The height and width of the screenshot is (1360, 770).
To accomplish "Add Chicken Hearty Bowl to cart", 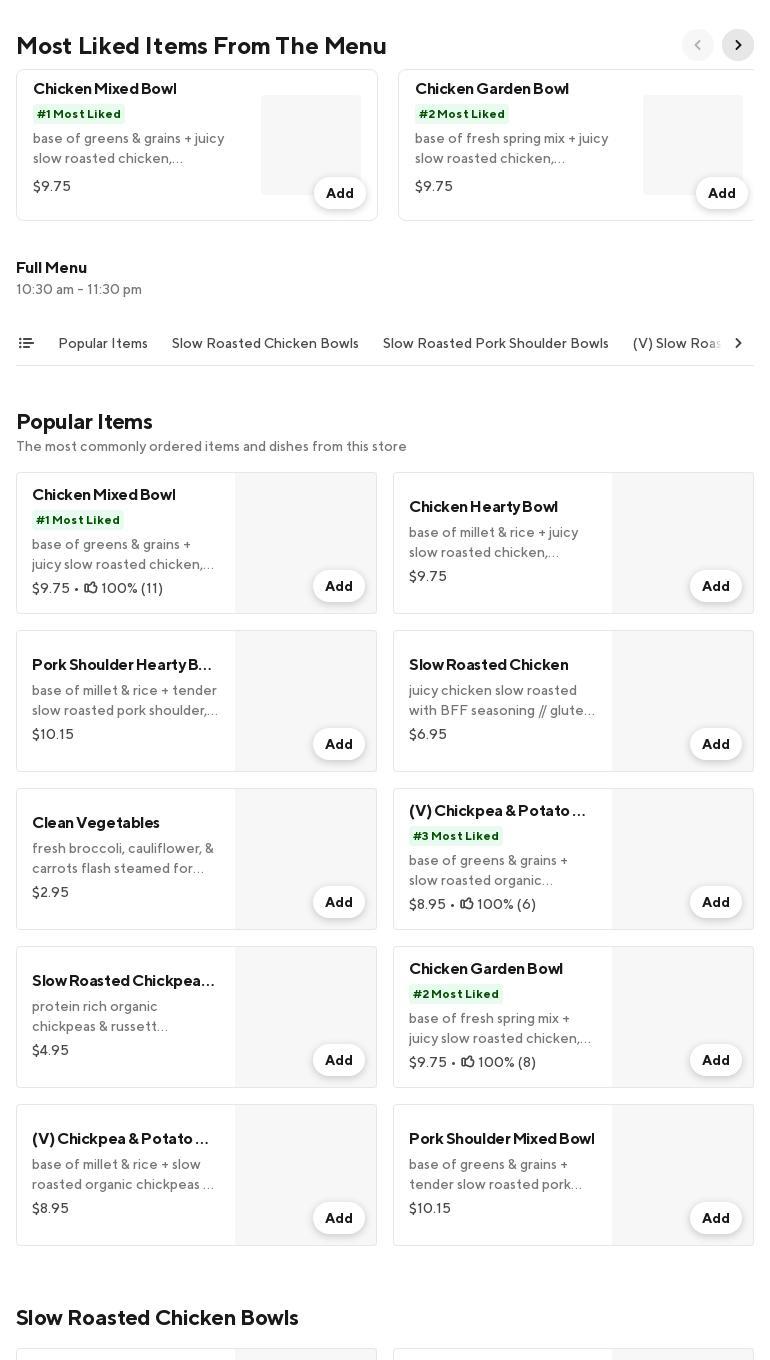I will (x=715, y=586).
